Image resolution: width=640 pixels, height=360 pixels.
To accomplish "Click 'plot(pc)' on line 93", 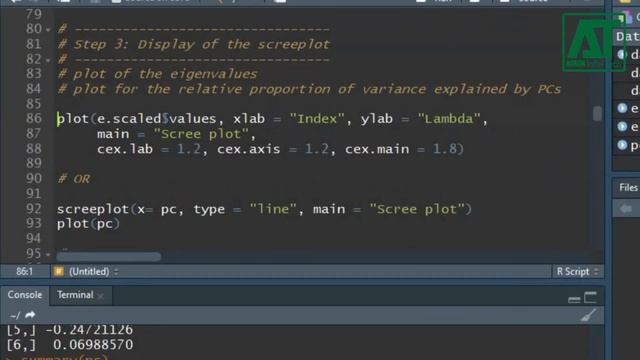I will 88,224.
